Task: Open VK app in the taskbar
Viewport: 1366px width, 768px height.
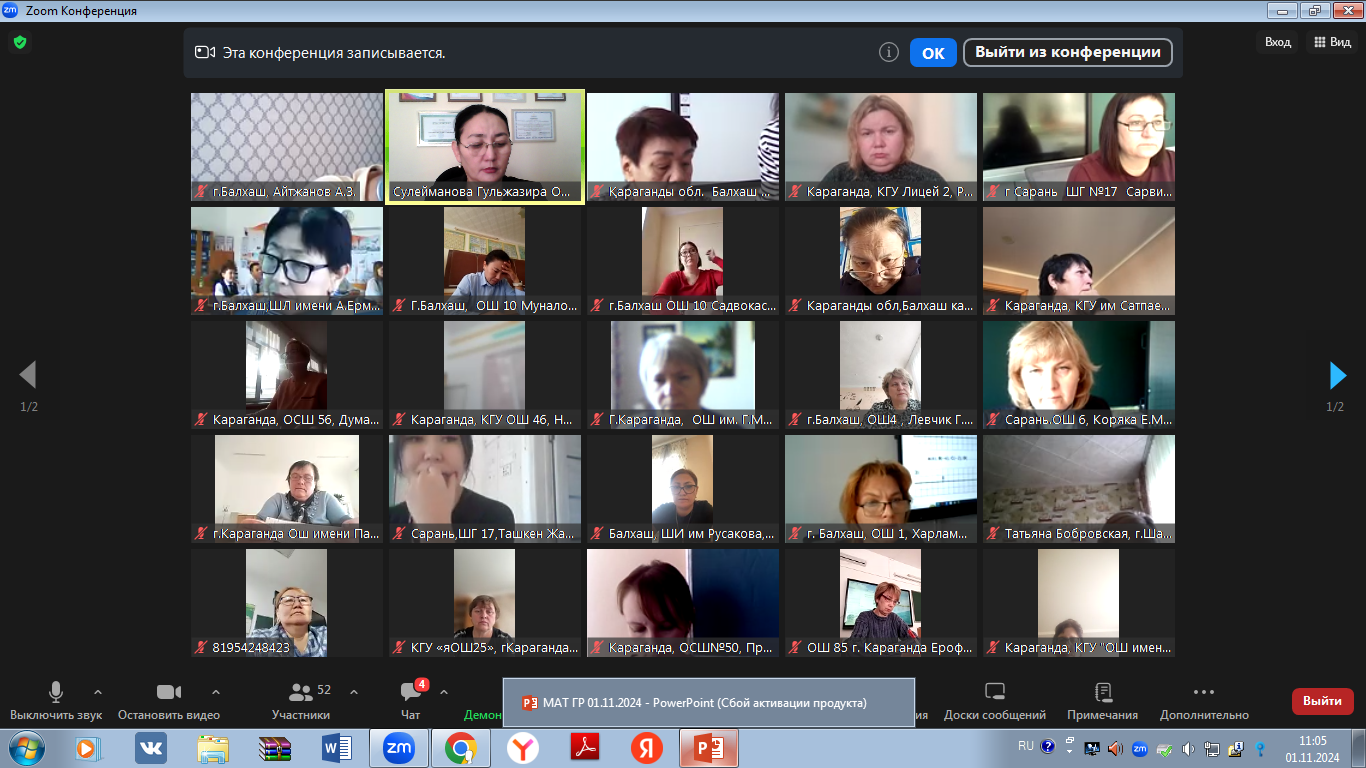Action: [x=151, y=747]
